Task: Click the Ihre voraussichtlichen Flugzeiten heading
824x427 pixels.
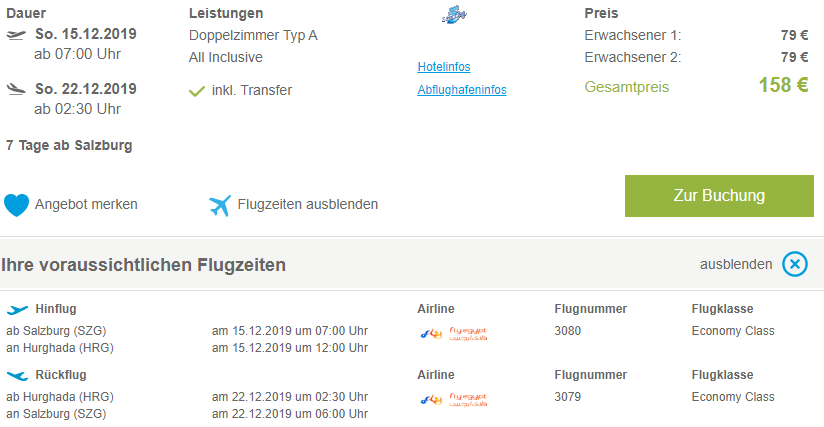Action: click(x=143, y=265)
